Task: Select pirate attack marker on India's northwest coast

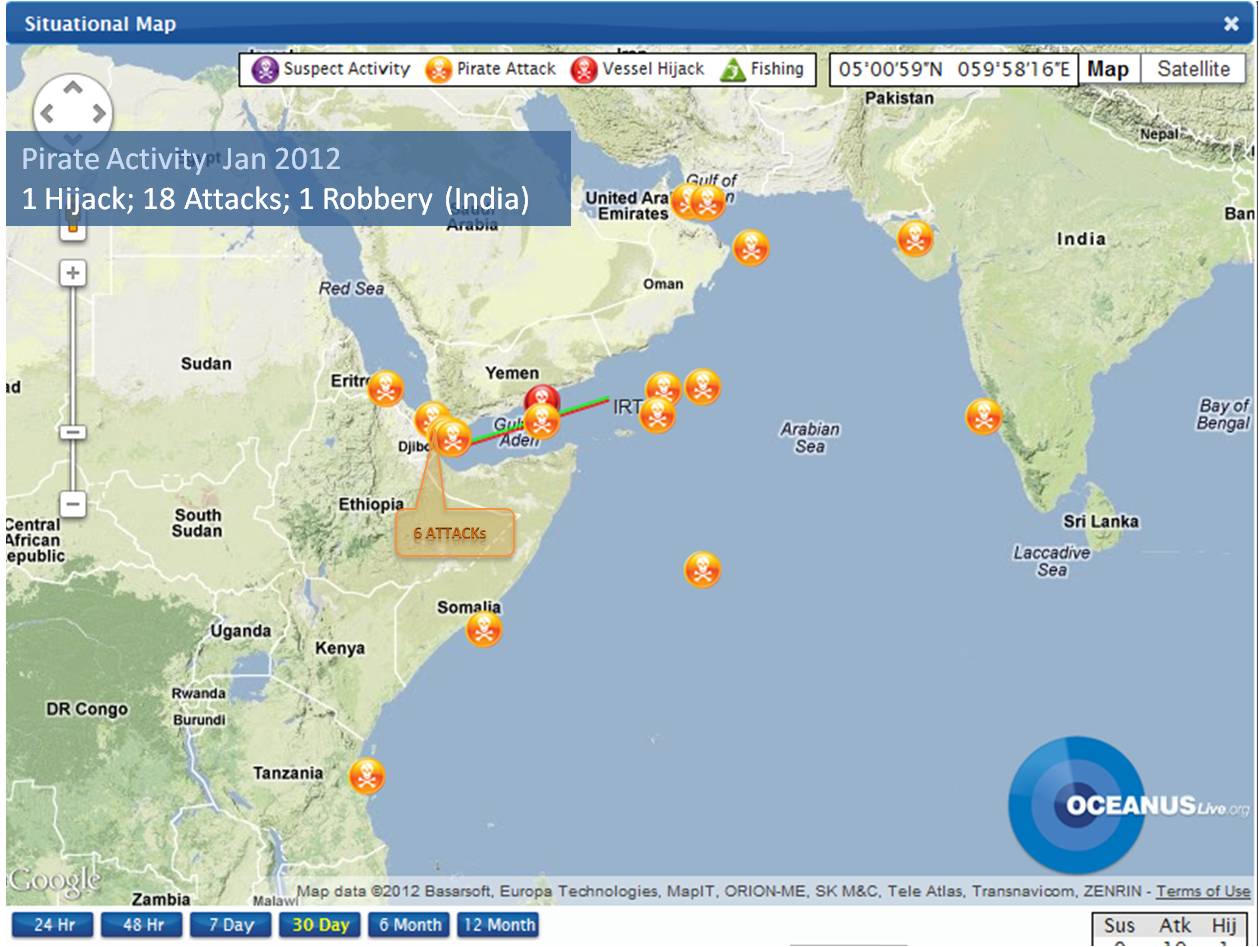Action: (x=915, y=239)
